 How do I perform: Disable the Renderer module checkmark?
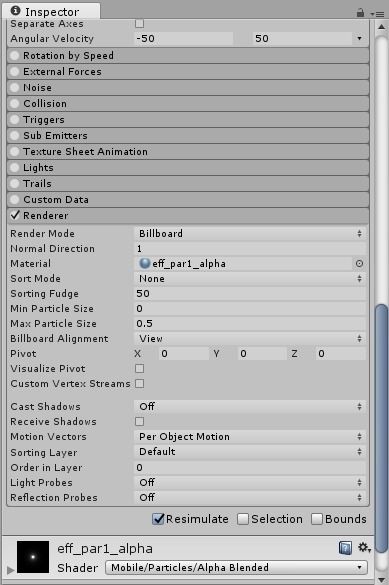point(15,215)
